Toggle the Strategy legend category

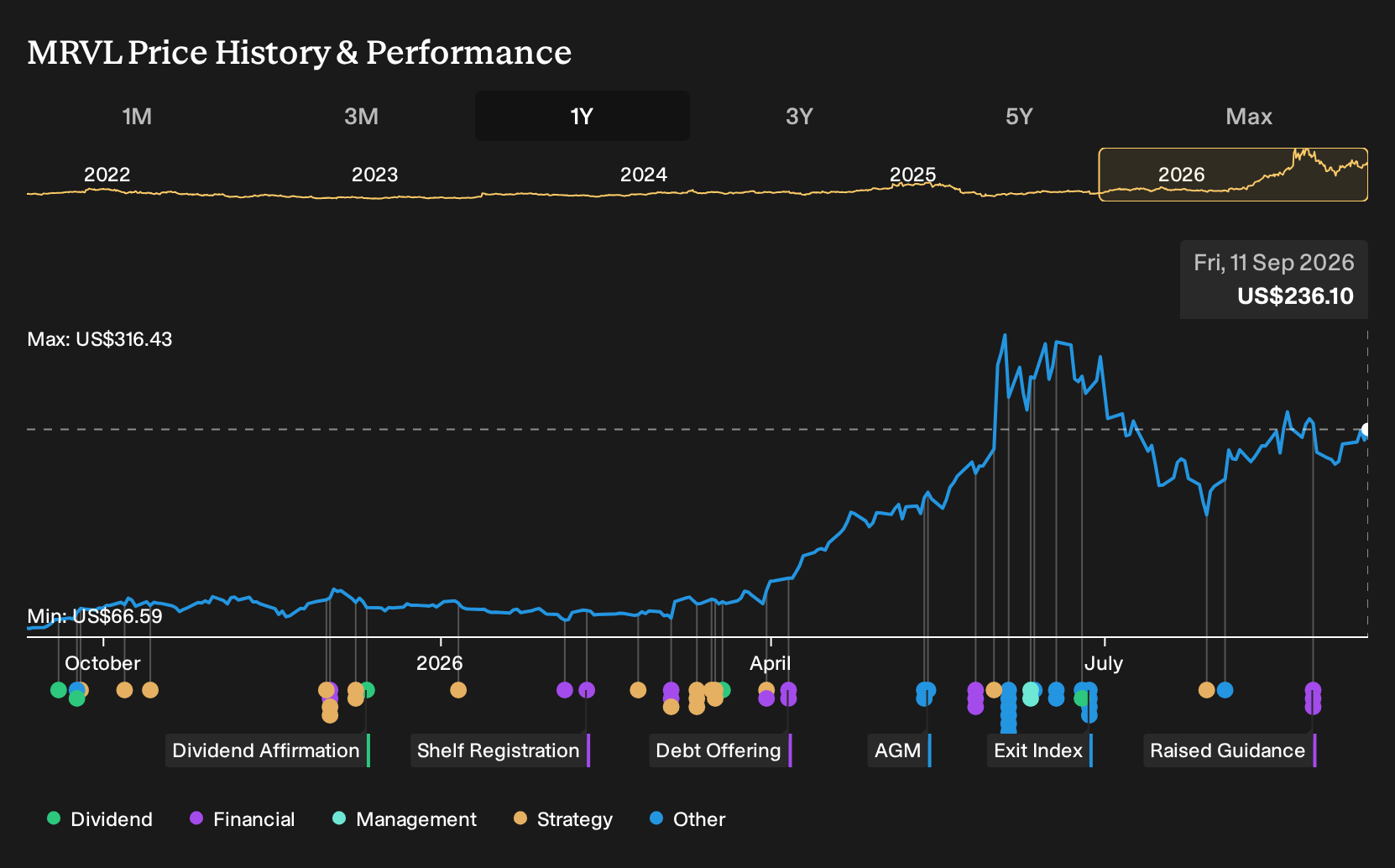[x=563, y=818]
